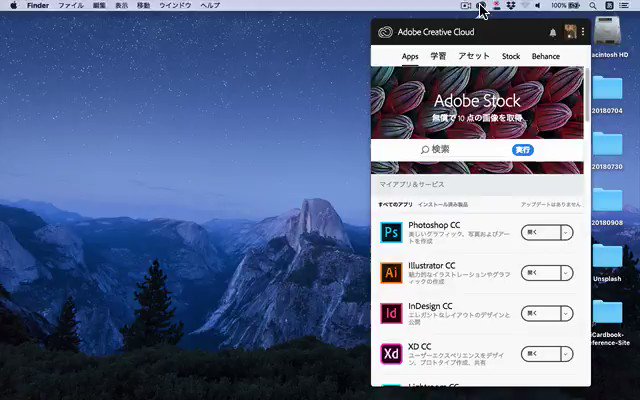Switch to the Behance tab
The width and height of the screenshot is (640, 400).
[546, 56]
